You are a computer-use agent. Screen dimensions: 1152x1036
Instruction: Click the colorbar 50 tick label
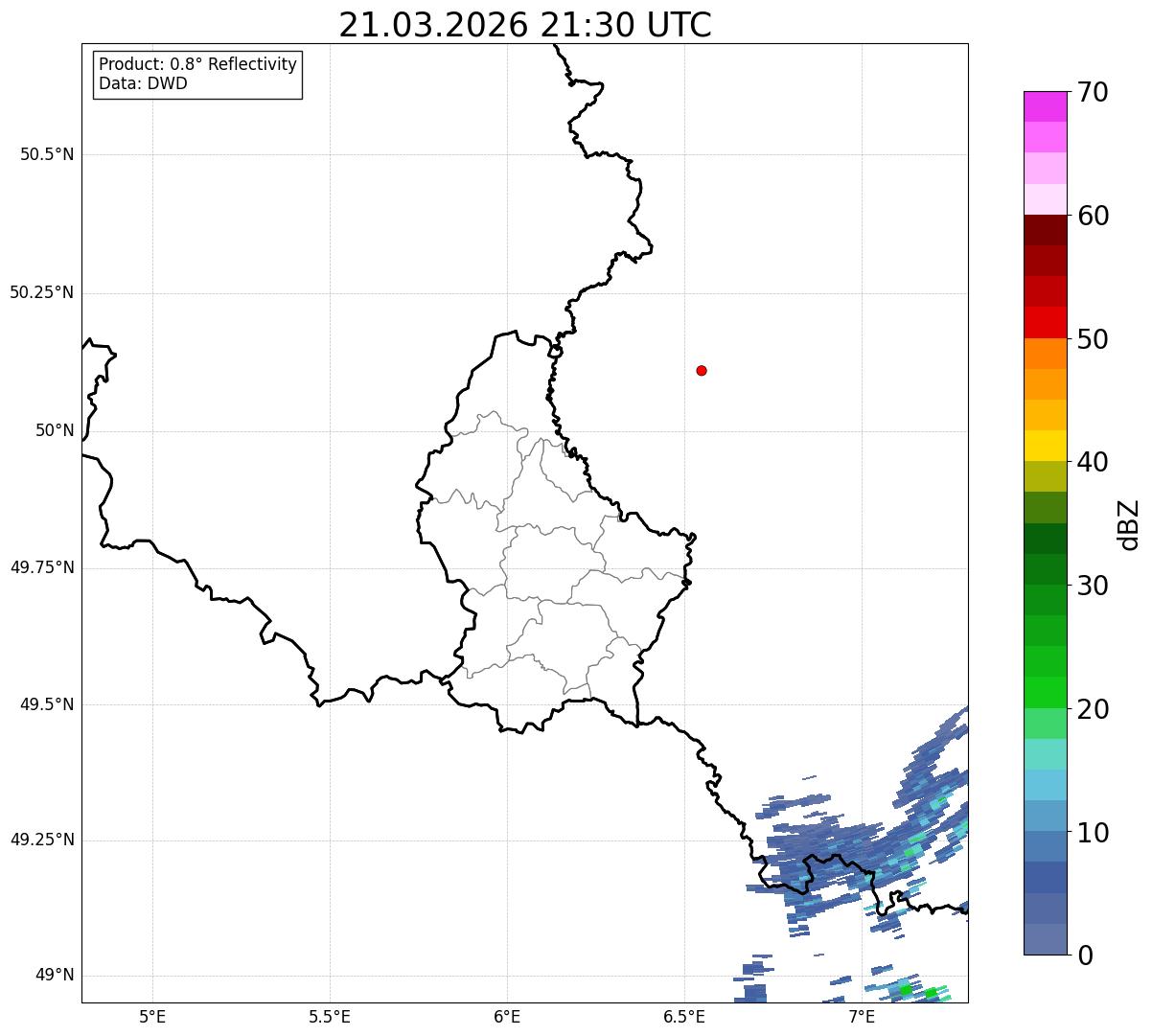tap(1094, 339)
